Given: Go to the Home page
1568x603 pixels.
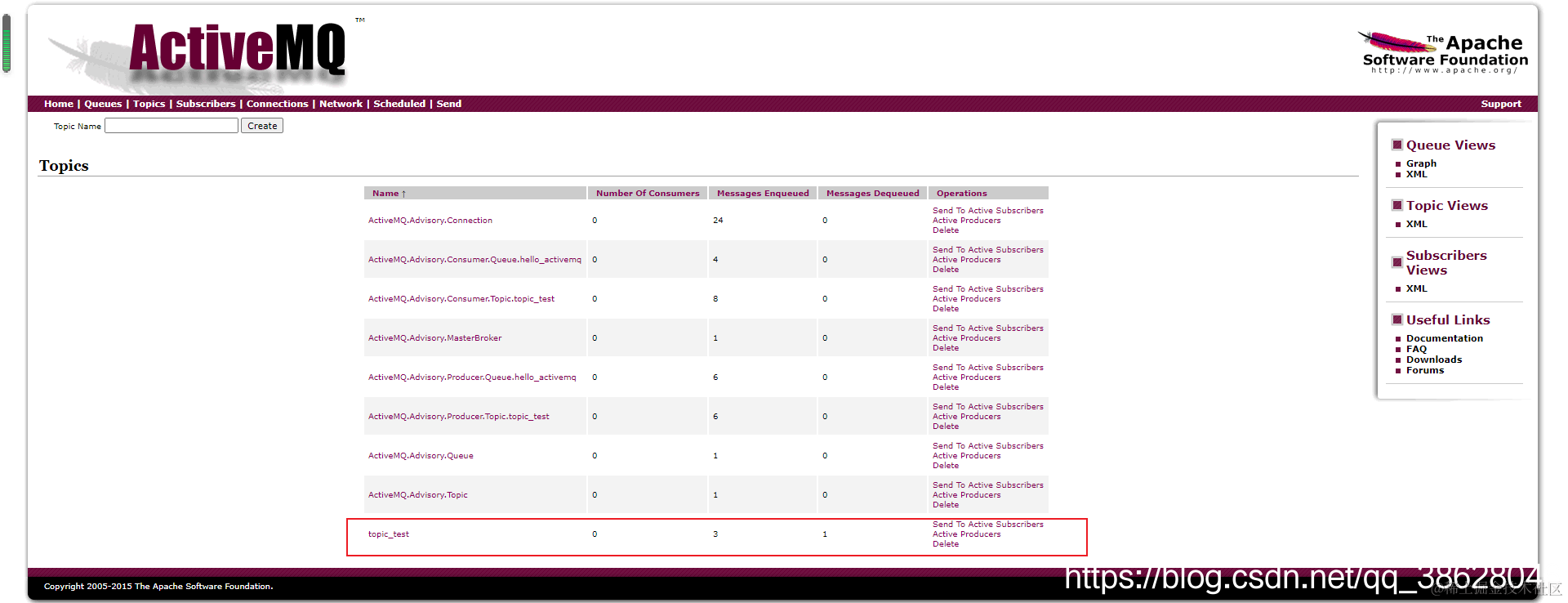Looking at the screenshot, I should pos(59,104).
